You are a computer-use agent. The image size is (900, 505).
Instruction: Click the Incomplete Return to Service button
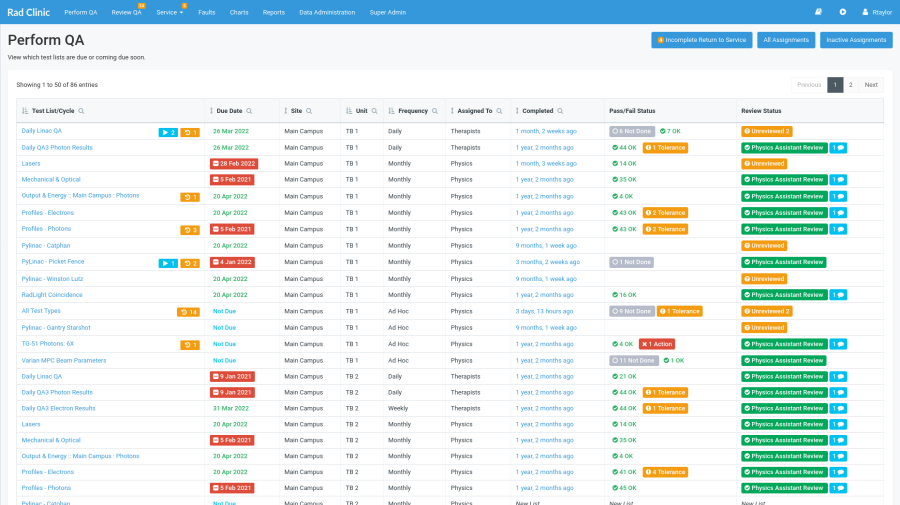point(701,40)
